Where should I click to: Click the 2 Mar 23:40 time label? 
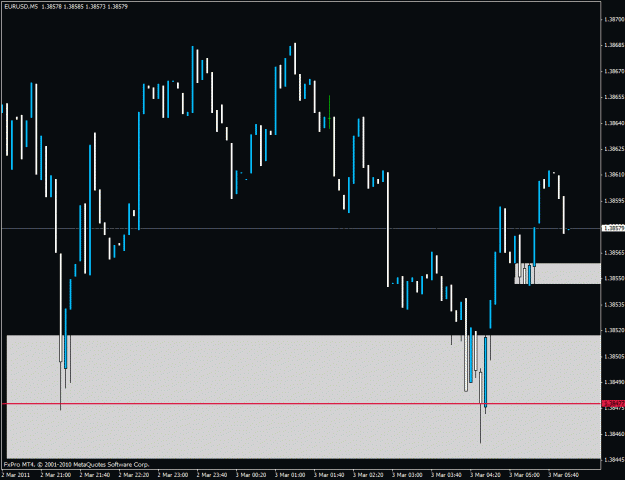pos(212,475)
